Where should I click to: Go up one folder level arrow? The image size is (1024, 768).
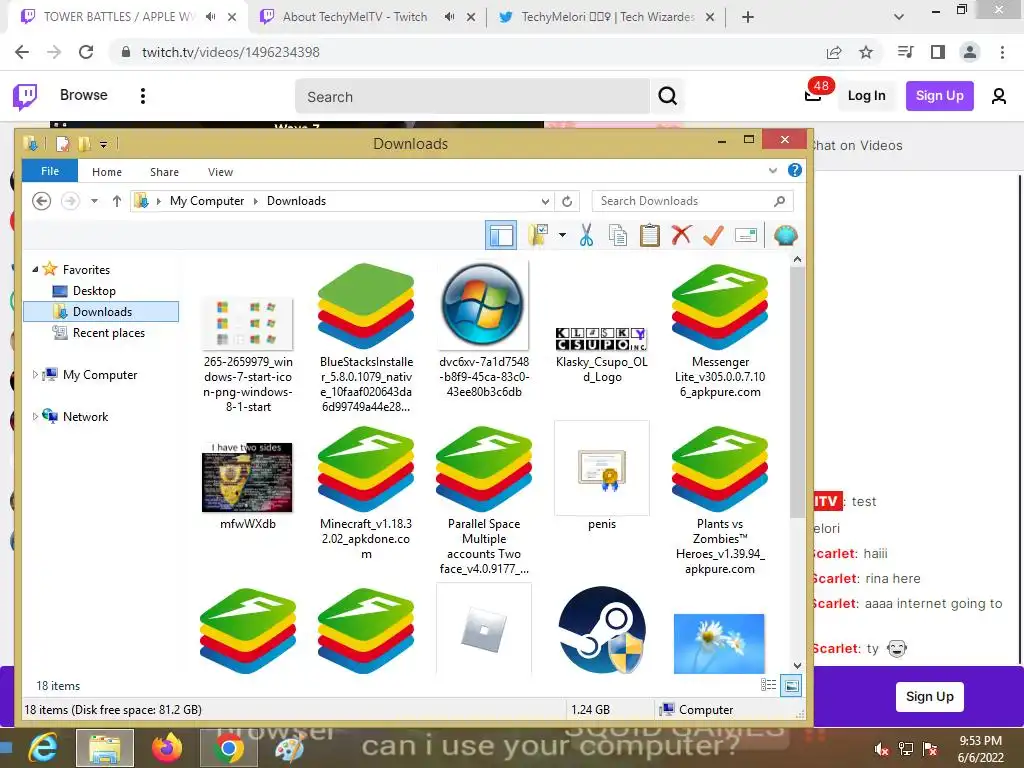pos(117,201)
